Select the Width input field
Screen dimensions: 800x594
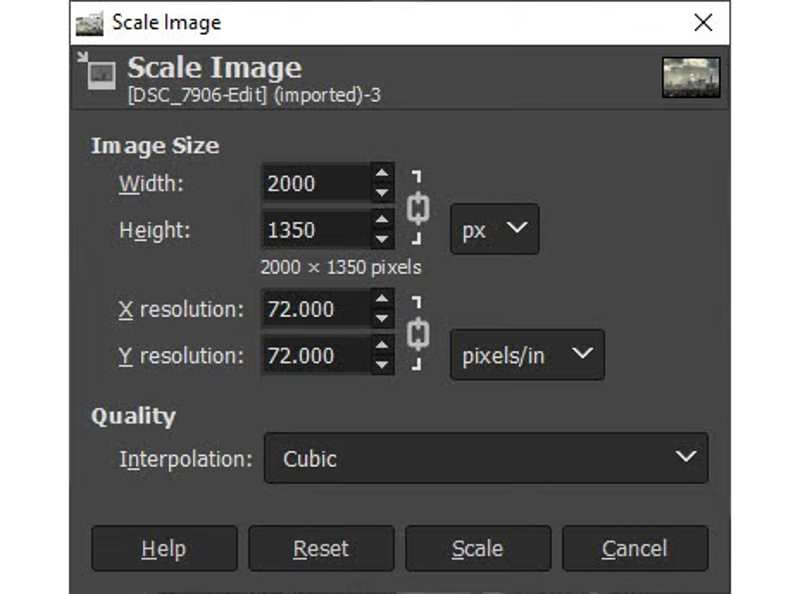[315, 183]
